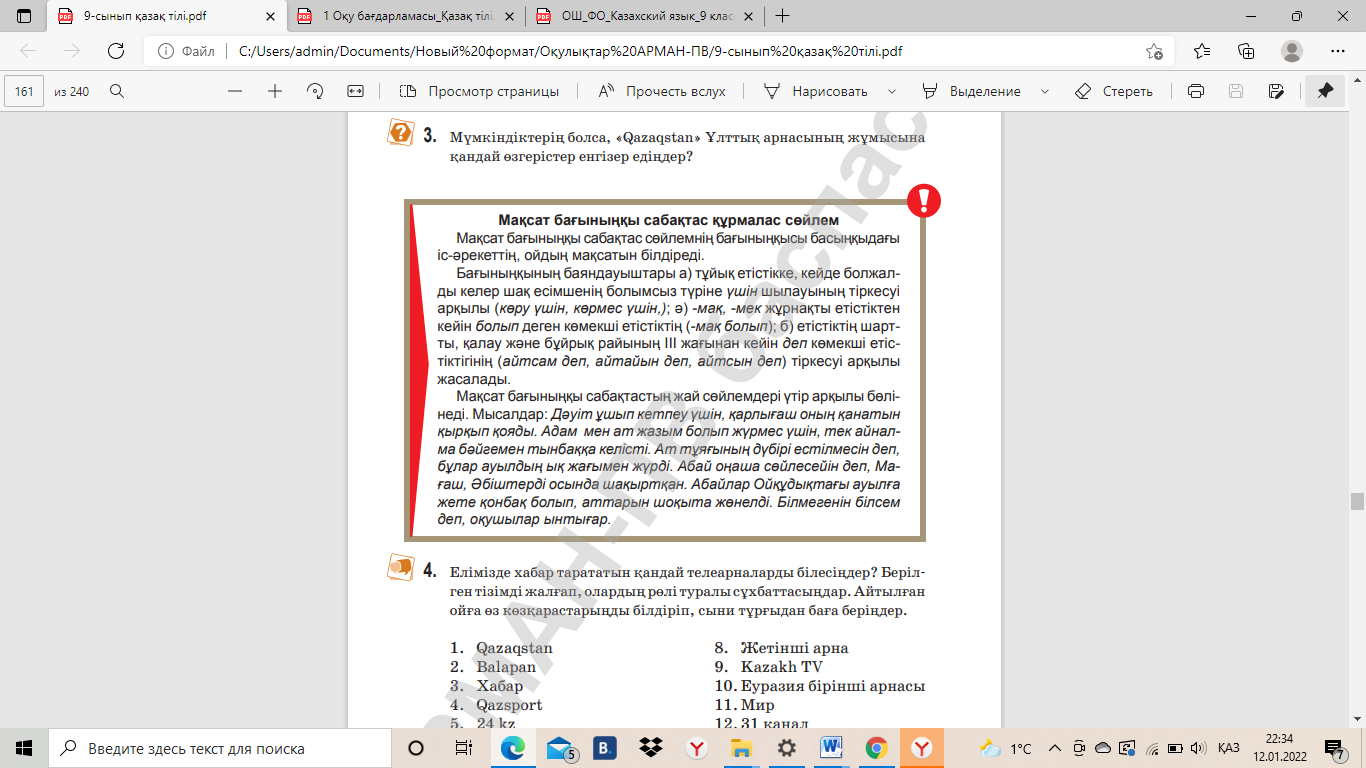Screen dimensions: 1366x768
Task: Click the Windows taskbar search box
Action: [220, 748]
